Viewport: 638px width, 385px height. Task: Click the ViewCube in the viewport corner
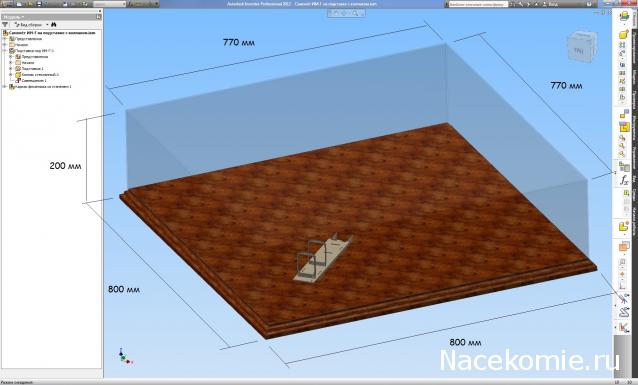click(x=581, y=46)
